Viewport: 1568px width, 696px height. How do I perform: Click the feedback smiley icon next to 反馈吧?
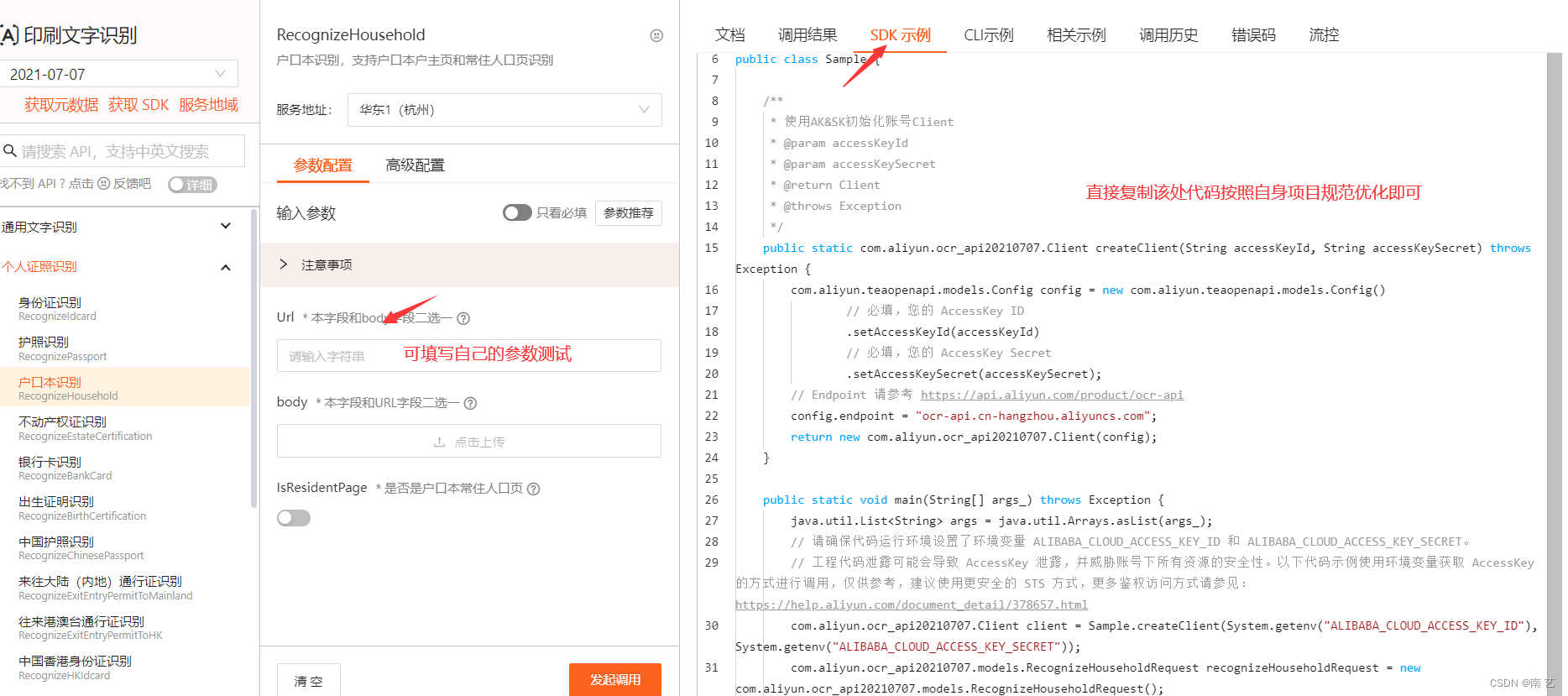104,183
